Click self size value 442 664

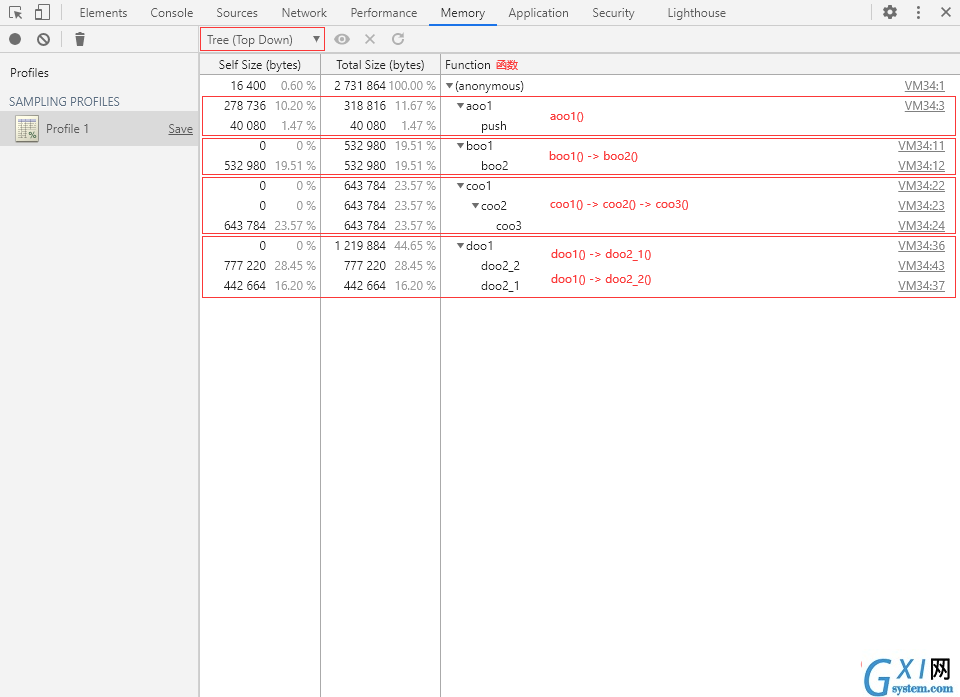[245, 286]
